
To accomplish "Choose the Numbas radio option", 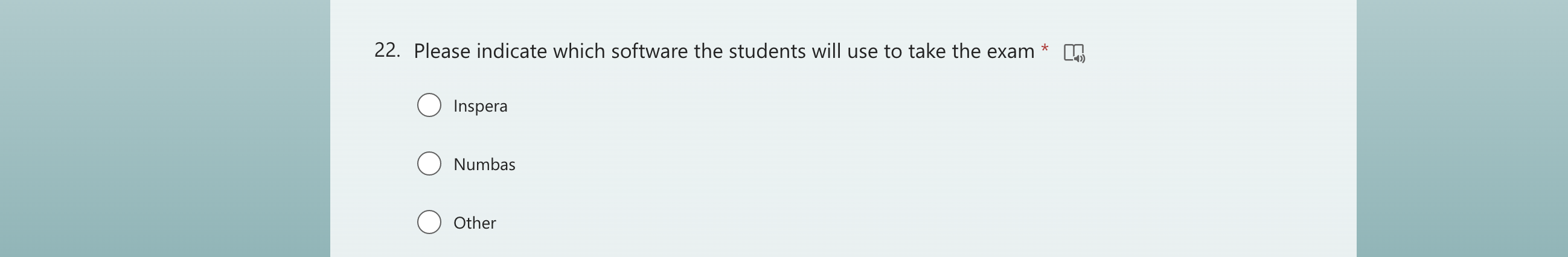I will click(429, 163).
